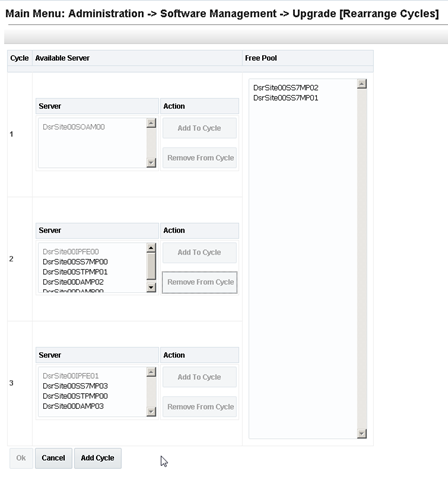Cancel the rearrange cycles dialog

53,458
